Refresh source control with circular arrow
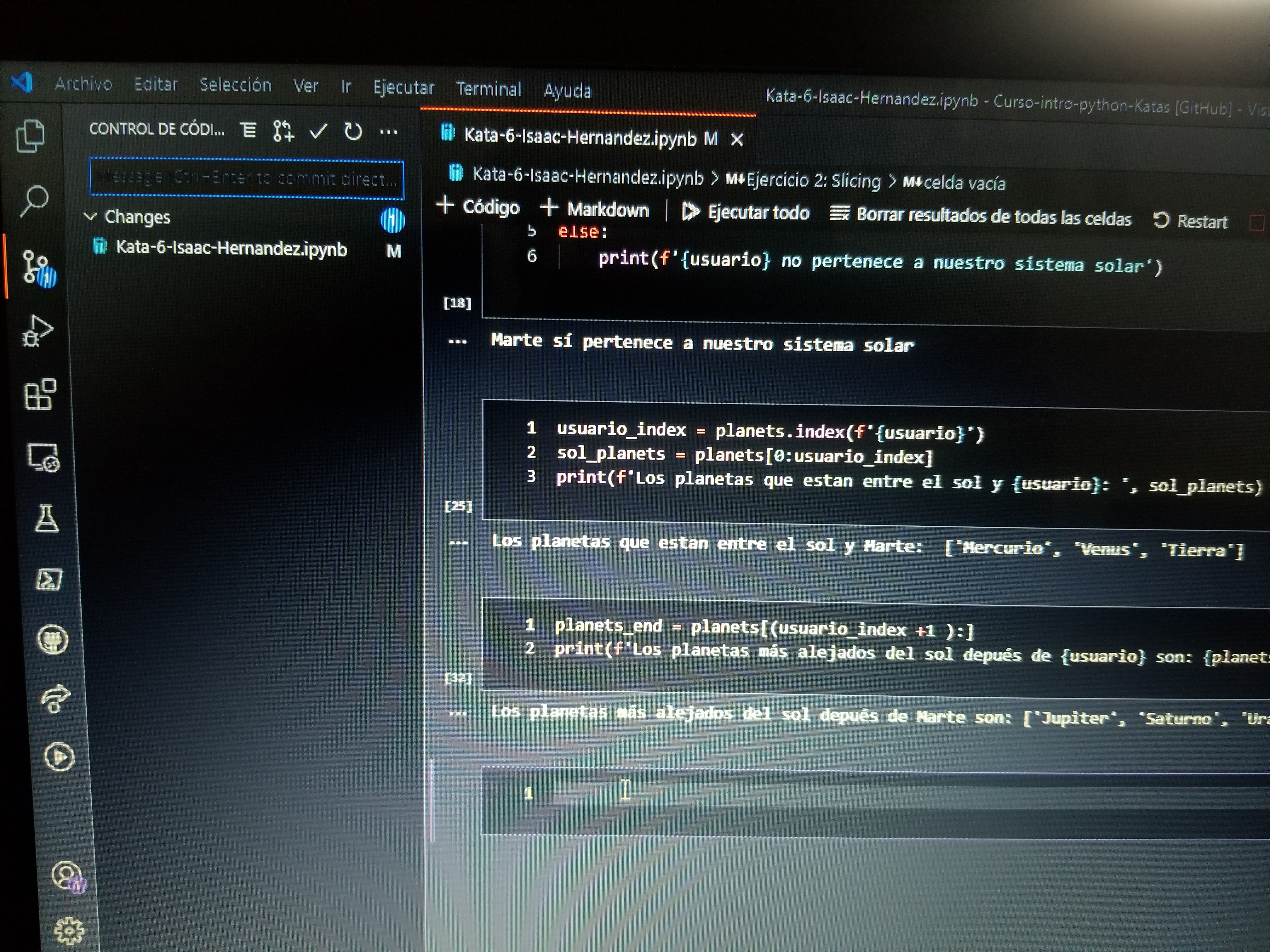1270x952 pixels. coord(353,132)
